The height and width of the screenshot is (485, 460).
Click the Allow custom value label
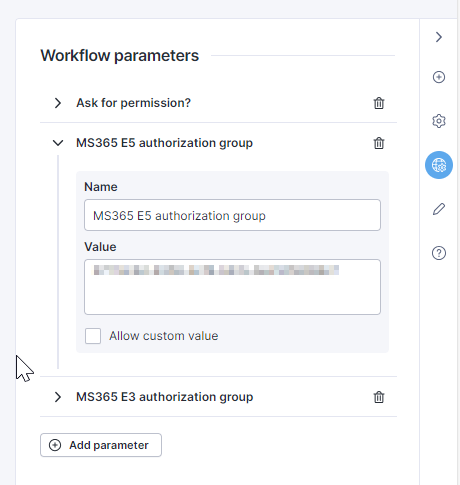click(x=164, y=336)
